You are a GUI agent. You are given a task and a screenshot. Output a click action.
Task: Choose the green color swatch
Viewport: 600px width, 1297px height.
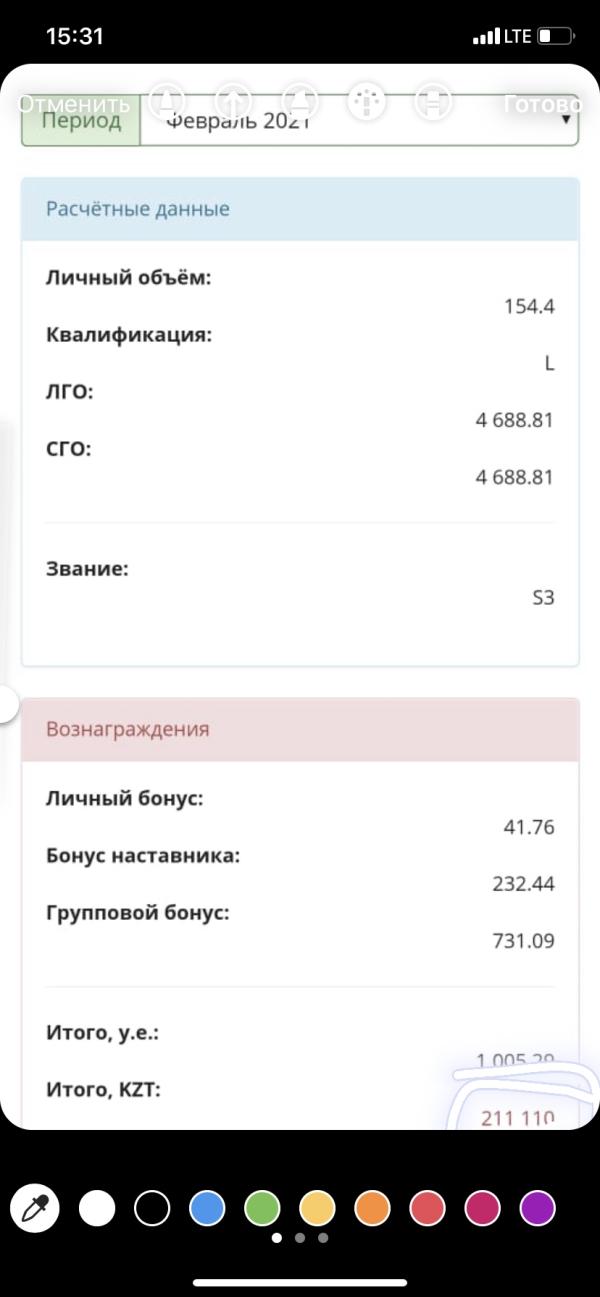tap(262, 1208)
